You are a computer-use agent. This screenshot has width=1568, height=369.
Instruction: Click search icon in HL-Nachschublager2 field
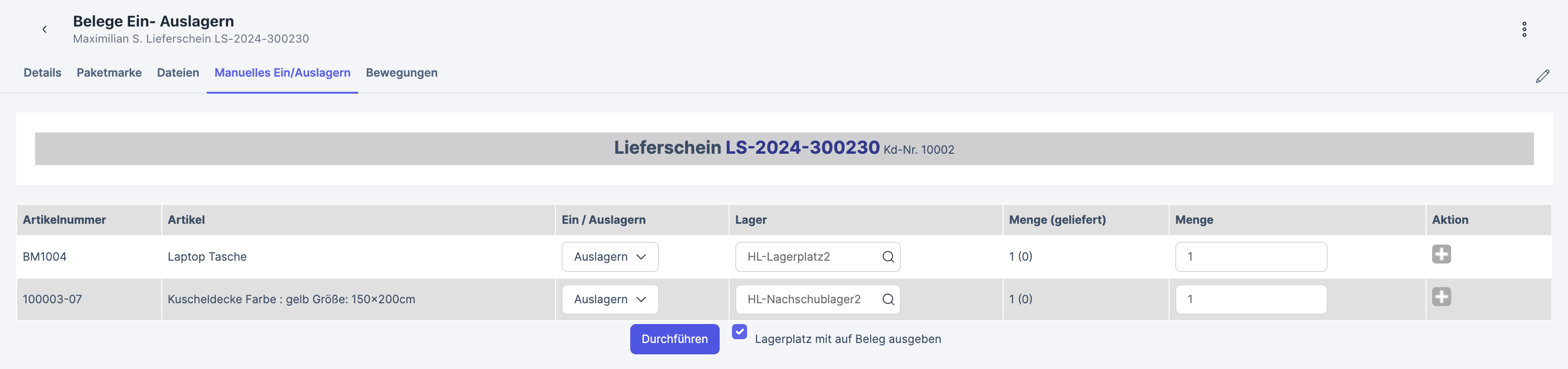point(888,299)
